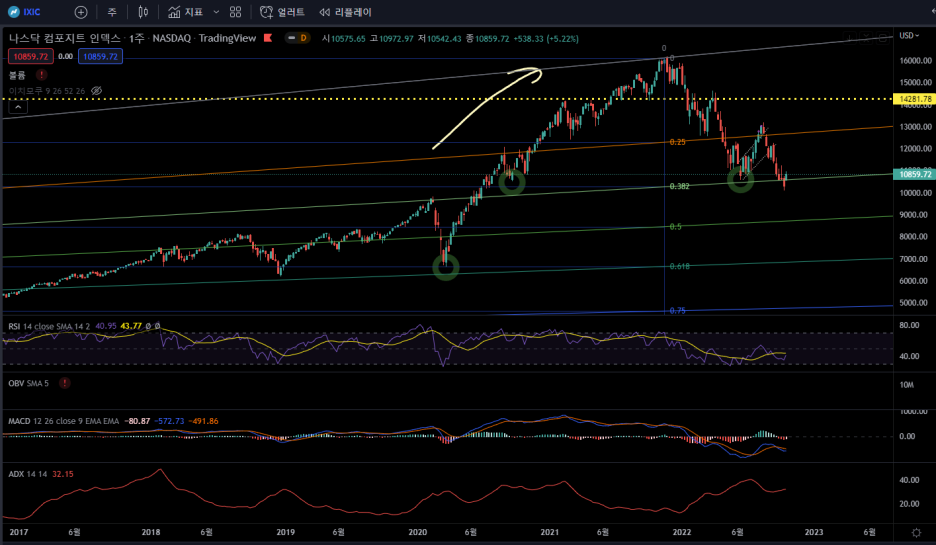Image resolution: width=936 pixels, height=545 pixels.
Task: Click the 0.382 Fibonacci level label
Action: 679,186
